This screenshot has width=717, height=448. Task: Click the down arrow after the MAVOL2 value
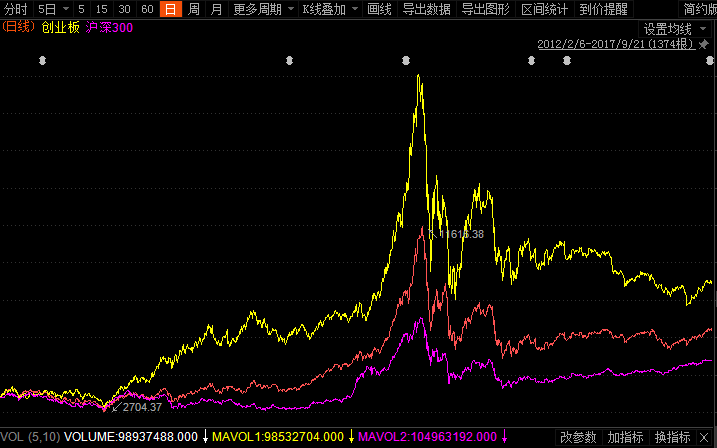[506, 437]
